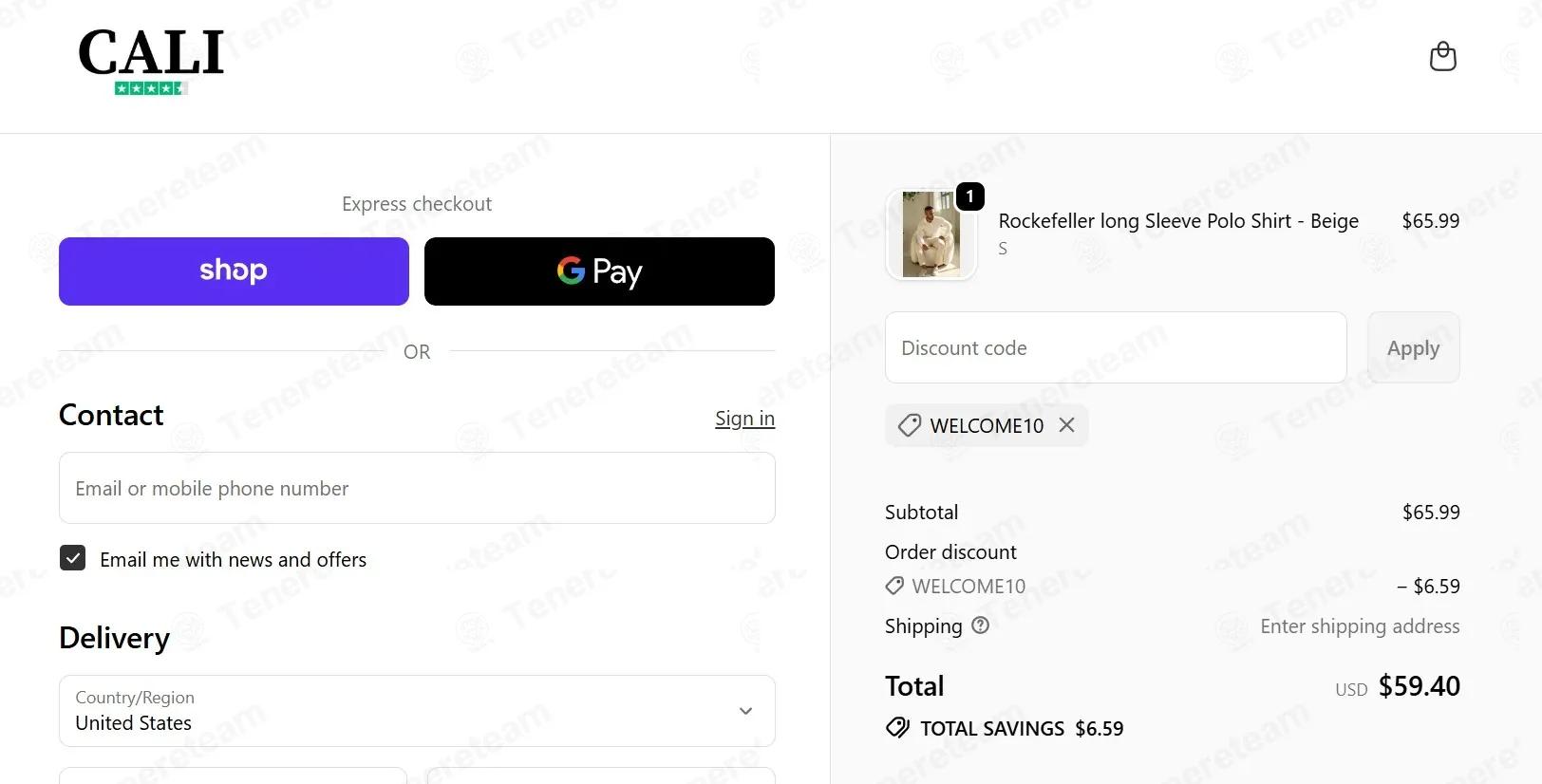Open the shopping bag cart icon

pos(1442,57)
